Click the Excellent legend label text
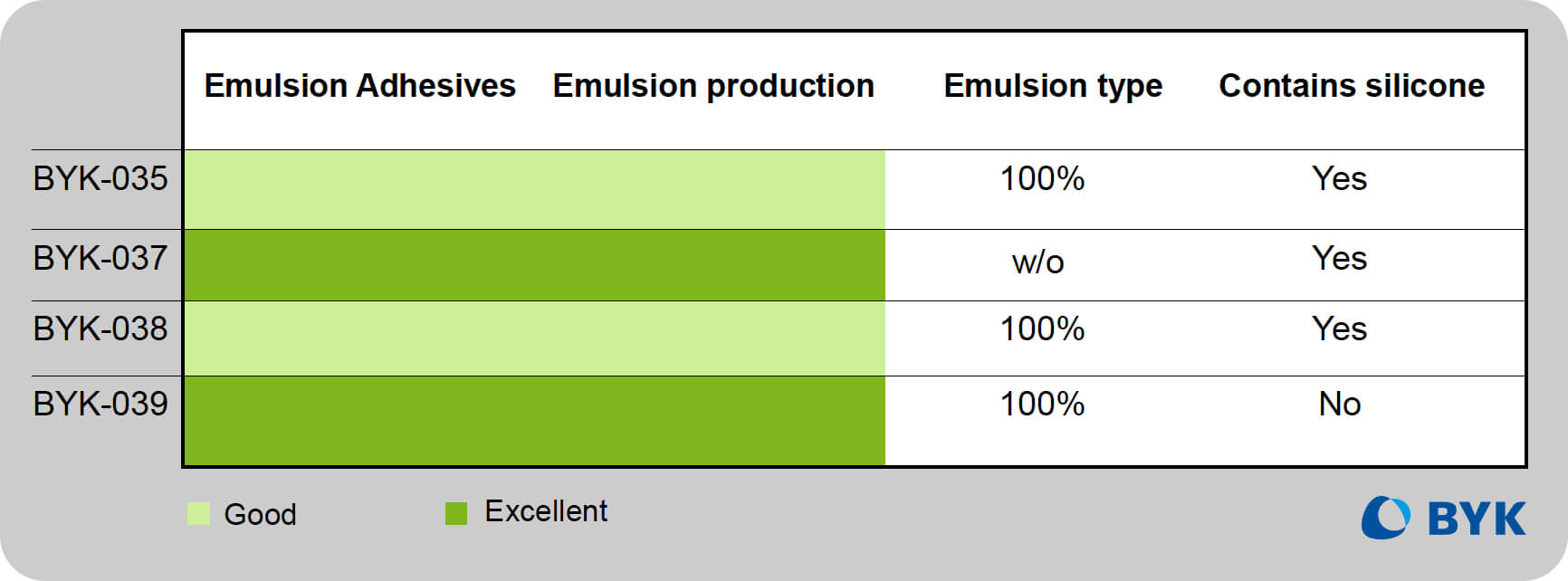Screen dimensions: 1568x581 pos(546,511)
